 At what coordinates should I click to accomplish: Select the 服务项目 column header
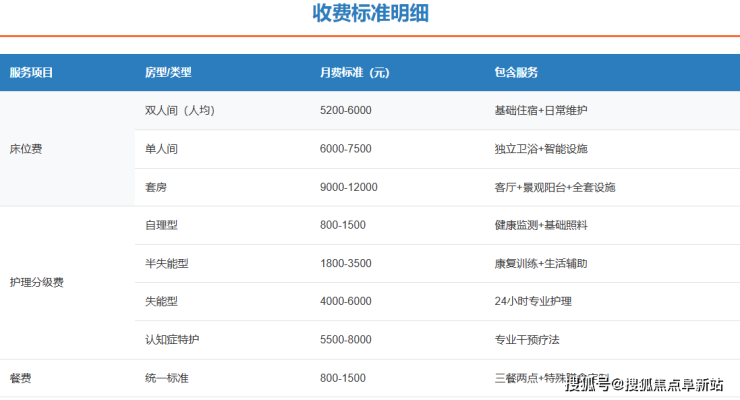[31, 73]
